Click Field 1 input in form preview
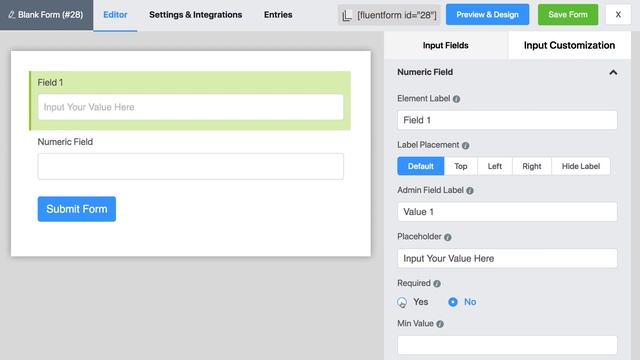 click(x=191, y=107)
